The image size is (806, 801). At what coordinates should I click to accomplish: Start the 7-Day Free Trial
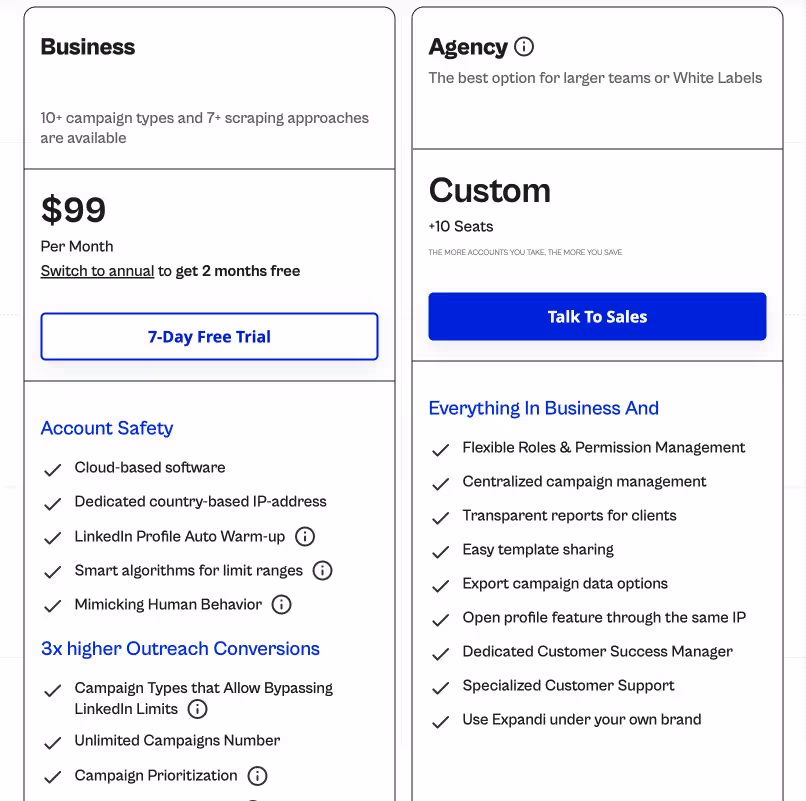coord(209,336)
